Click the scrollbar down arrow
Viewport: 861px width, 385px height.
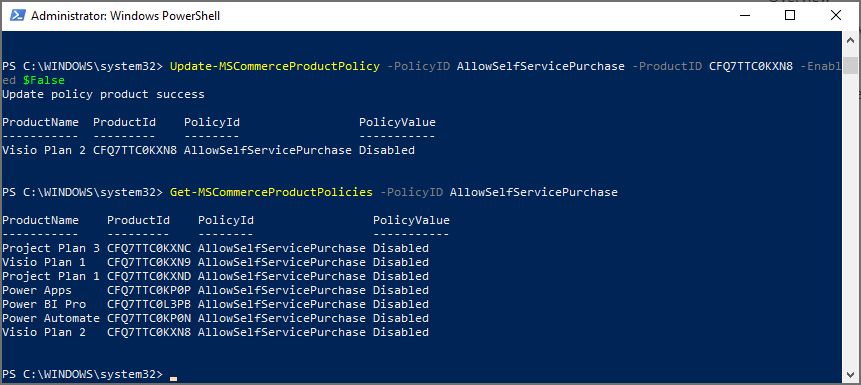click(x=850, y=375)
